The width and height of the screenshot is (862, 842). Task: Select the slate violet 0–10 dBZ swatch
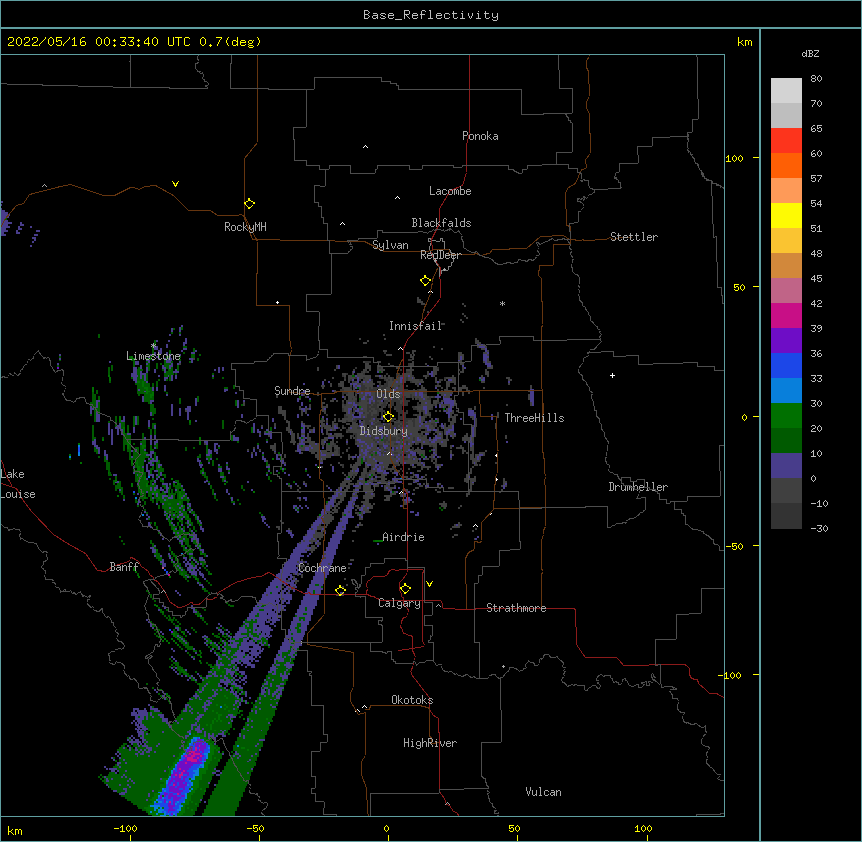point(786,466)
